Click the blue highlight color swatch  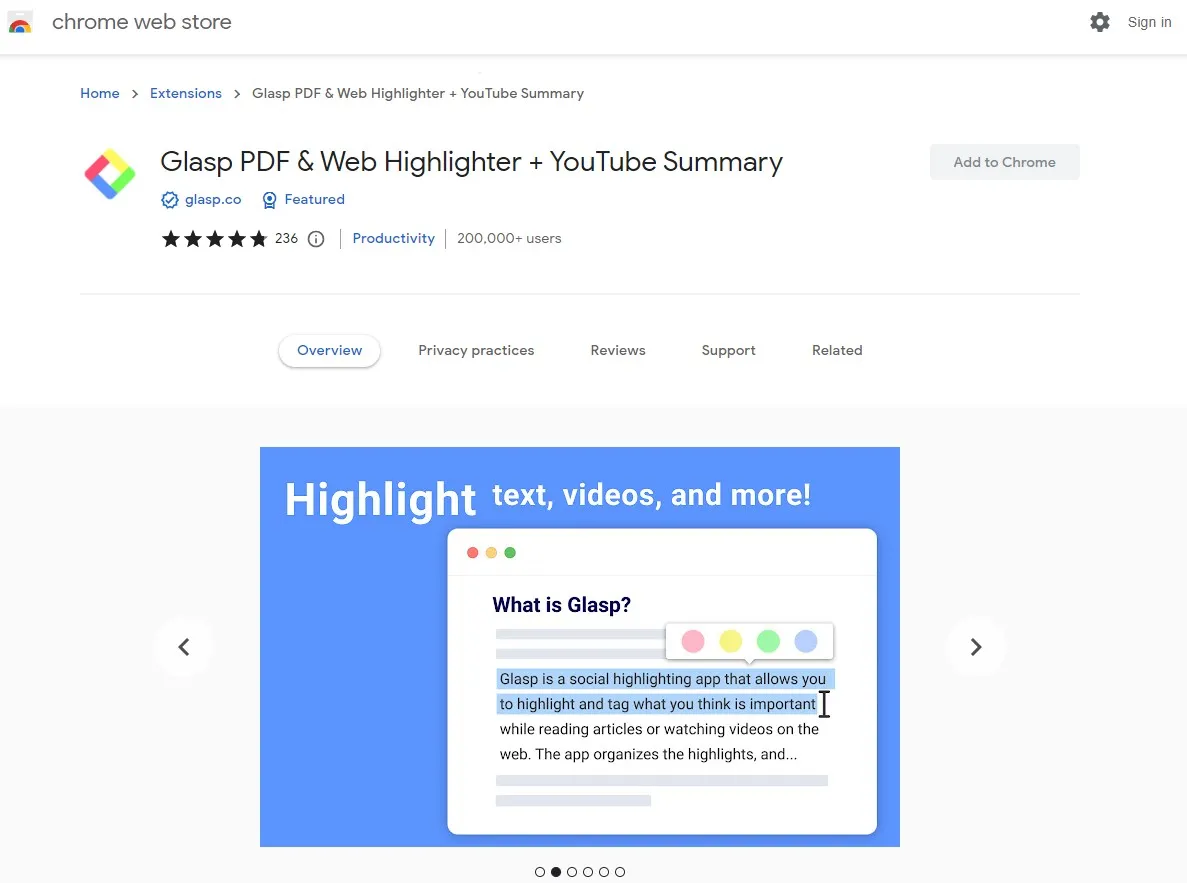[806, 641]
